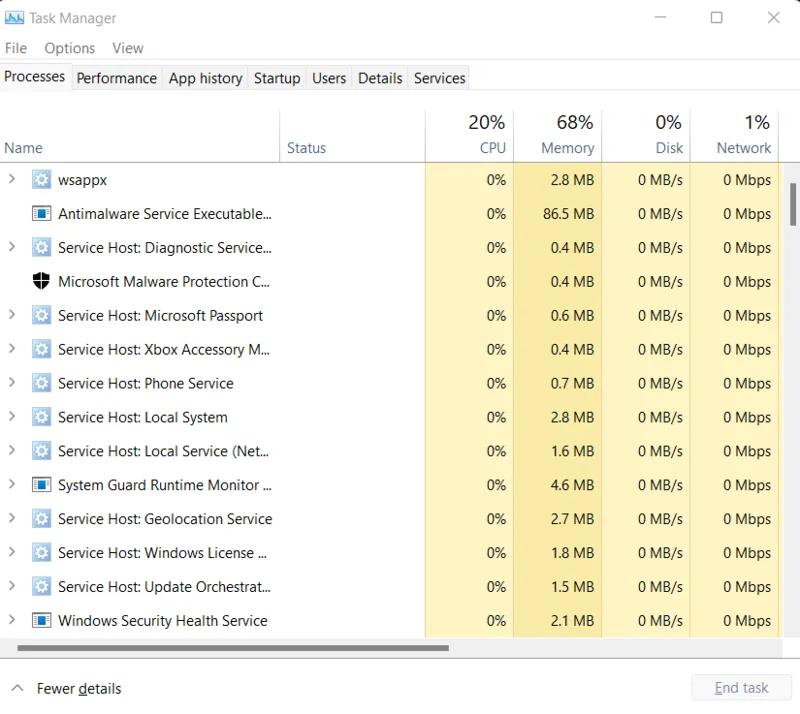
Task: Expand Windows Security Health Service row
Action: [12, 620]
